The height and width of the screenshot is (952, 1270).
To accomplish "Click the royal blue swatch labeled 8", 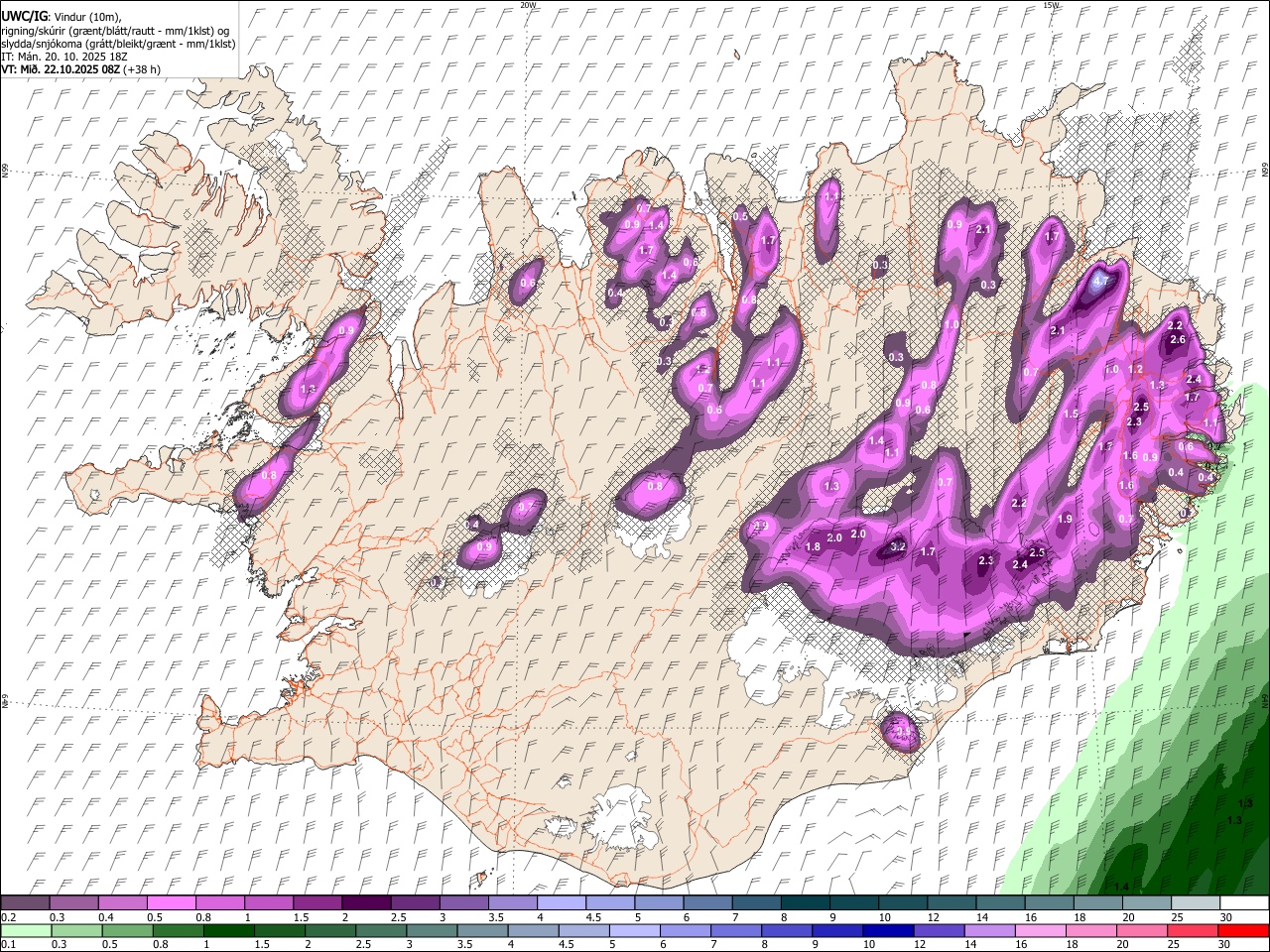I will [x=786, y=931].
